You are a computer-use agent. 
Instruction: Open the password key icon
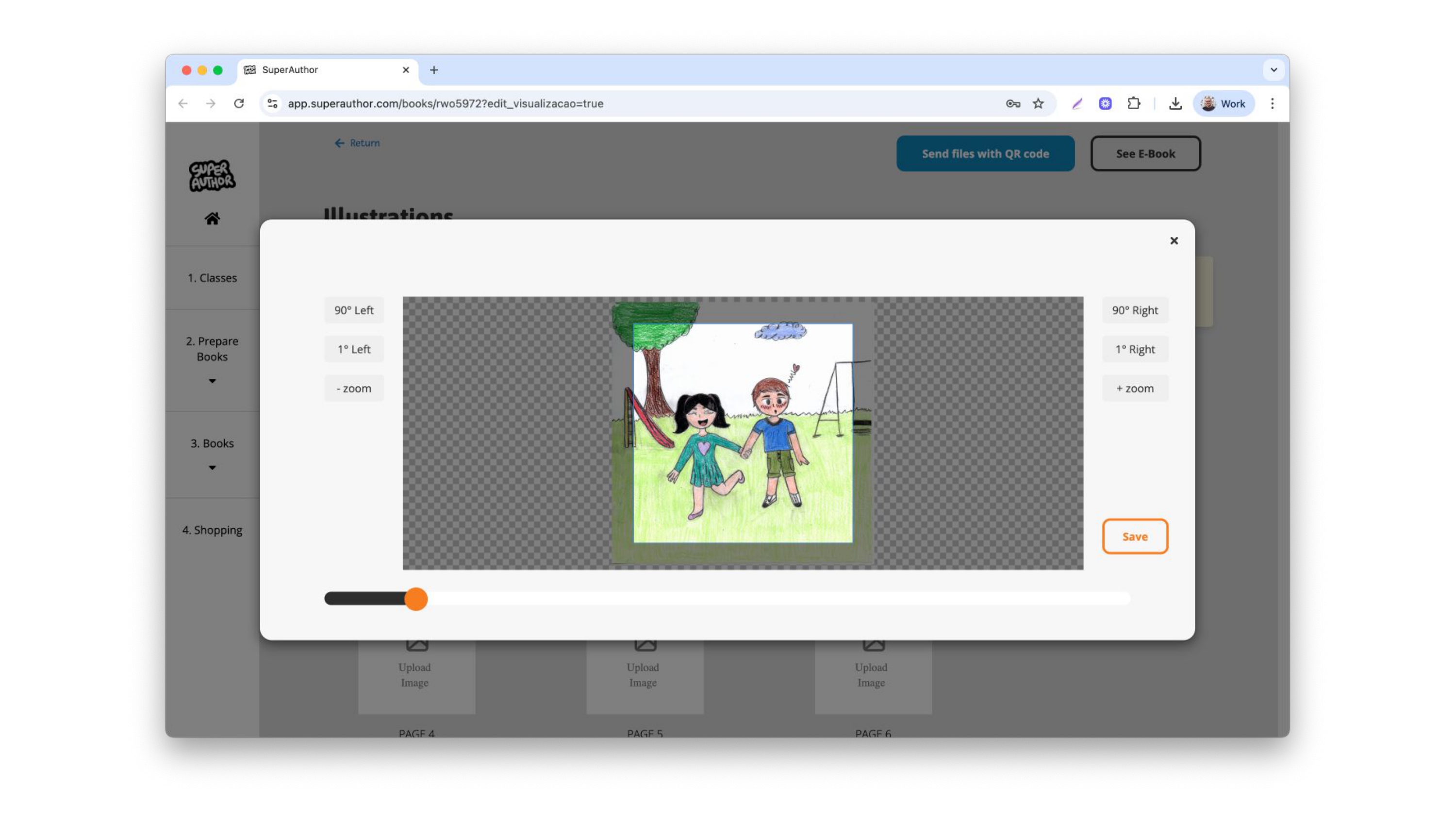coord(1013,103)
